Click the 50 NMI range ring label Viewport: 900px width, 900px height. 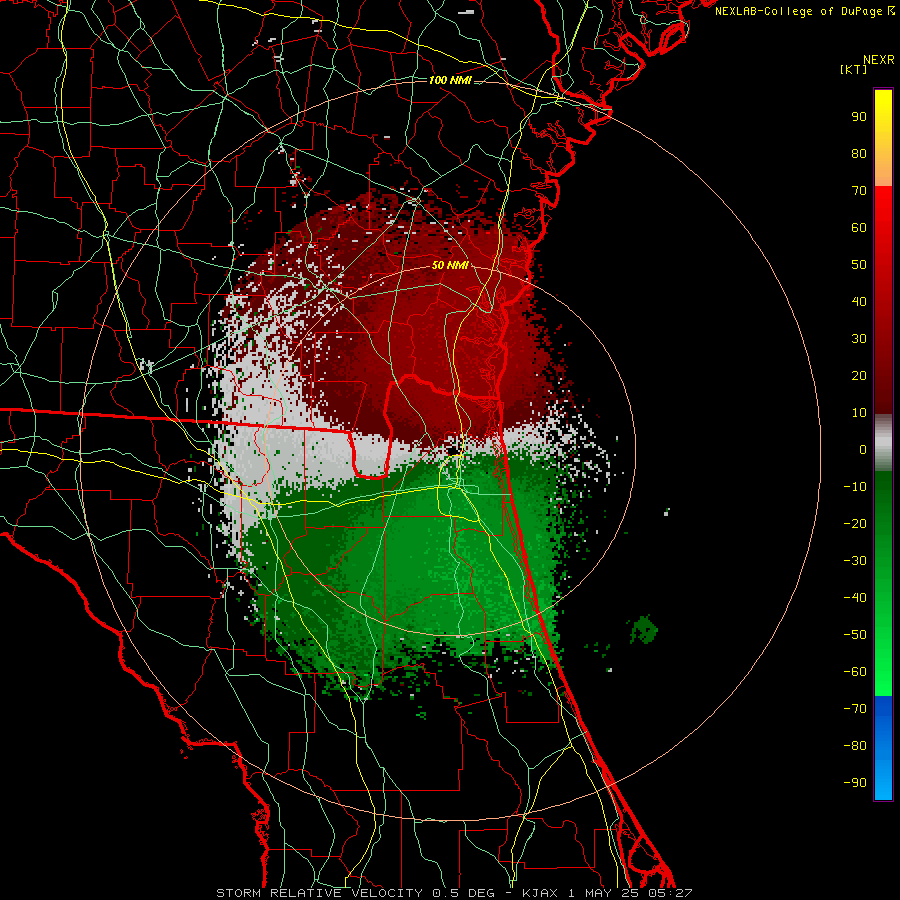[450, 265]
